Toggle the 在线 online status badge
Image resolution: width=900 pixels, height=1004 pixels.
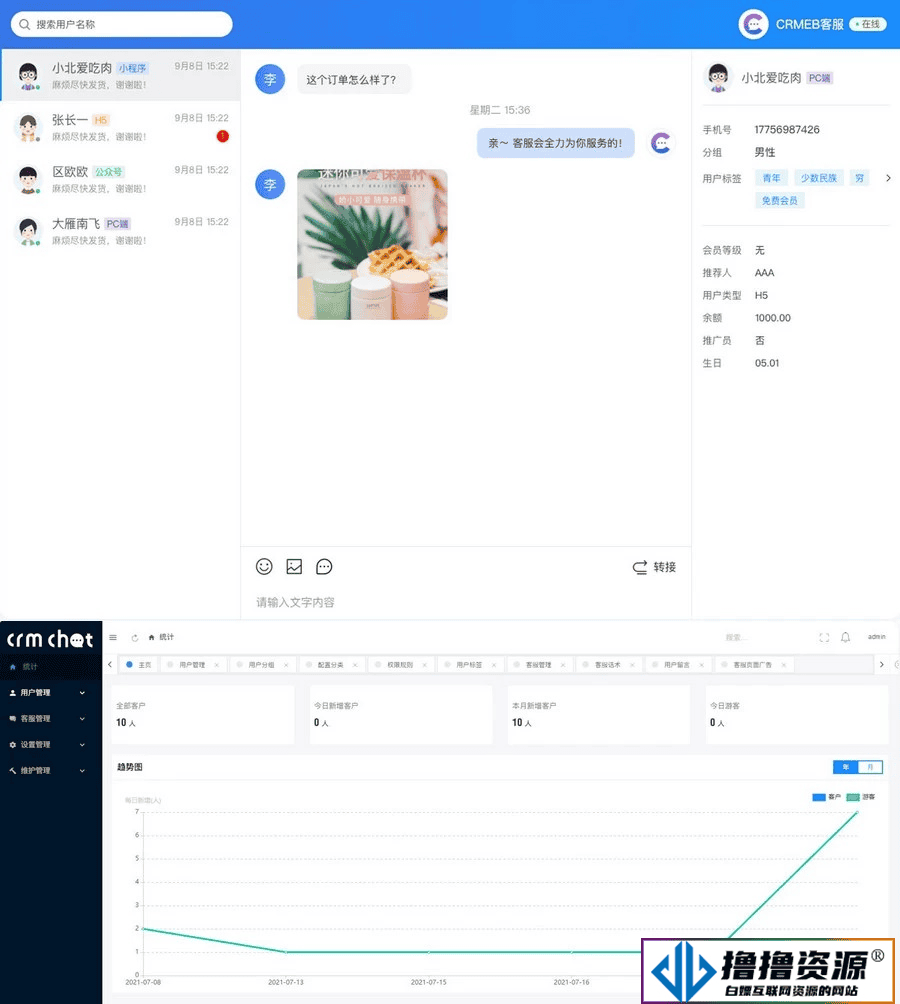(868, 24)
